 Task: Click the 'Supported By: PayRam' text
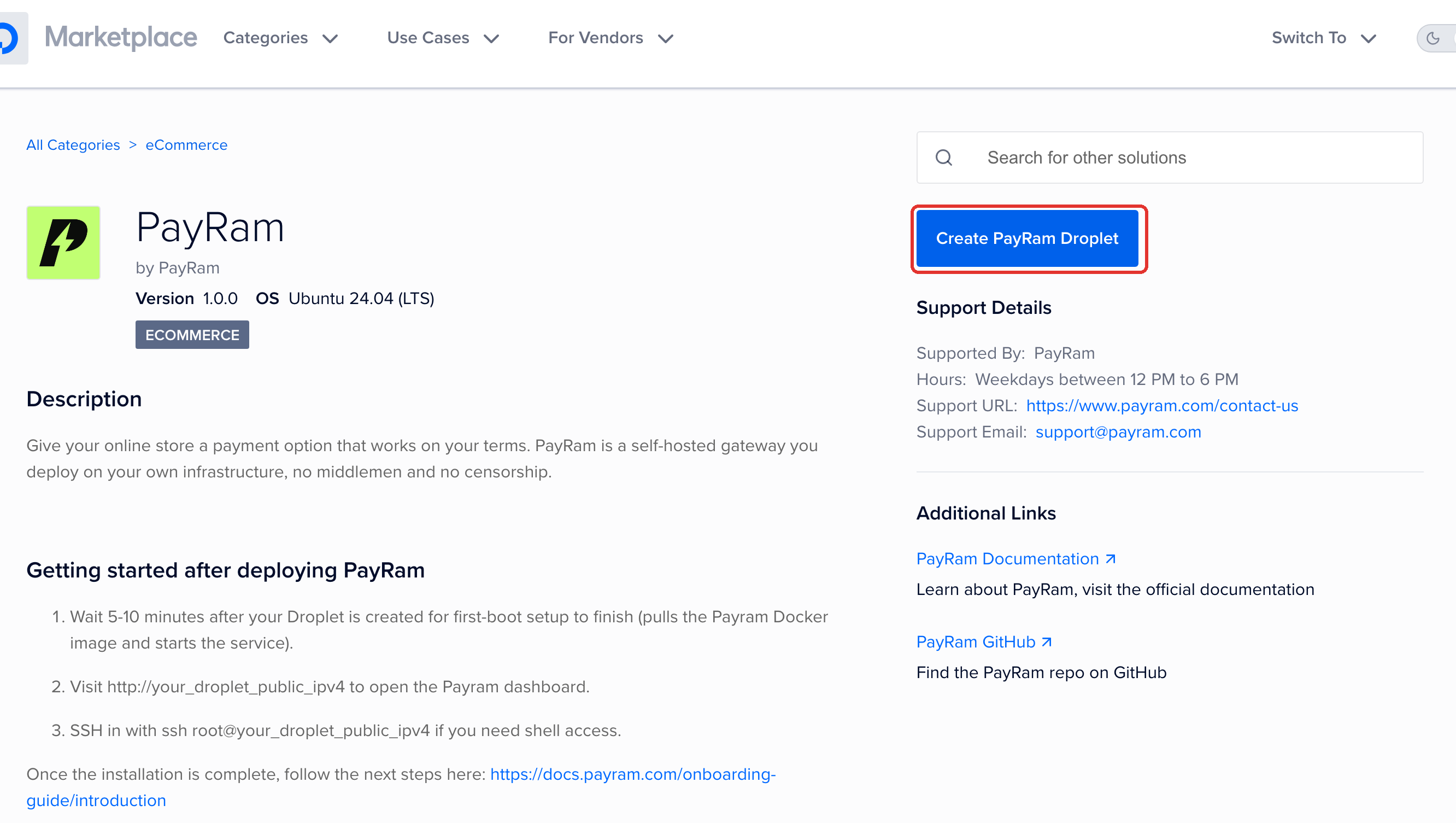(x=1006, y=353)
